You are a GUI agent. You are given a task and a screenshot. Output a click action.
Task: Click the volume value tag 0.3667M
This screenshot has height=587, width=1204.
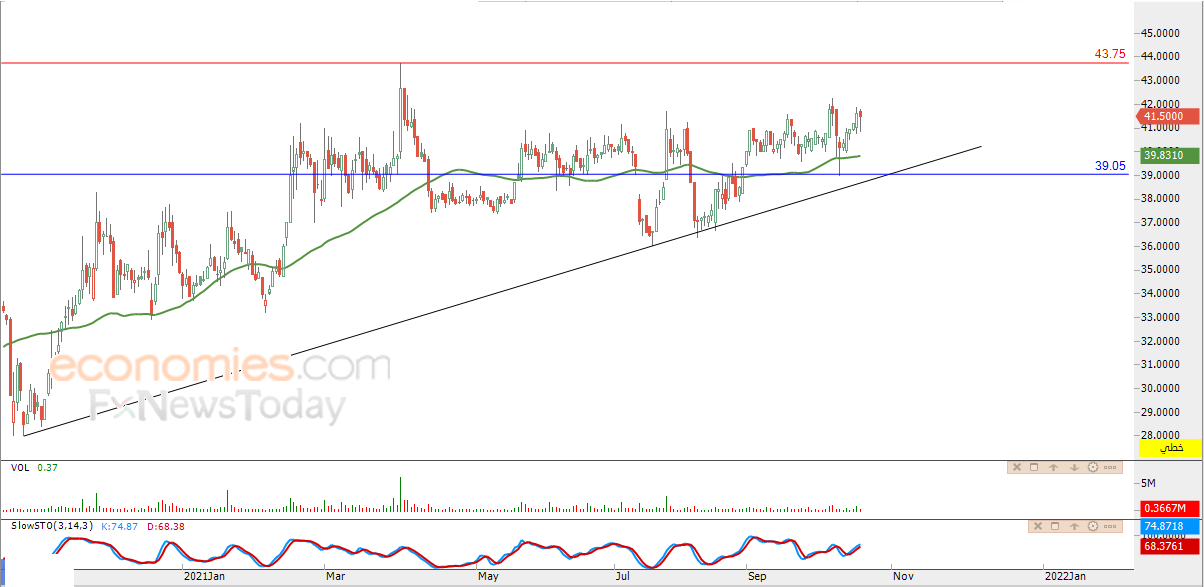pos(1169,509)
